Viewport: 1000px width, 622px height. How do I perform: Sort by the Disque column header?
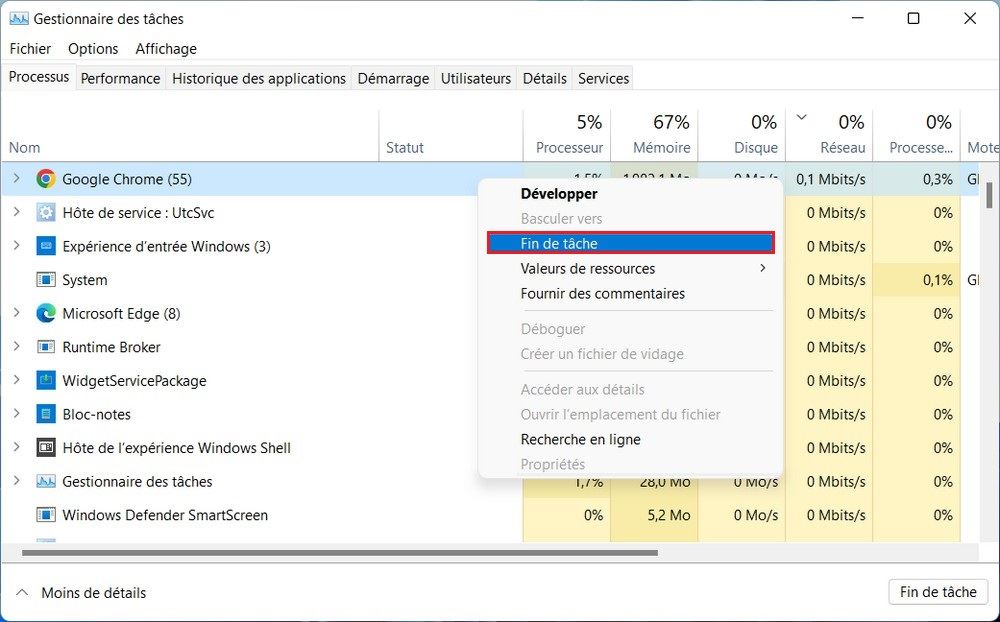click(x=742, y=135)
